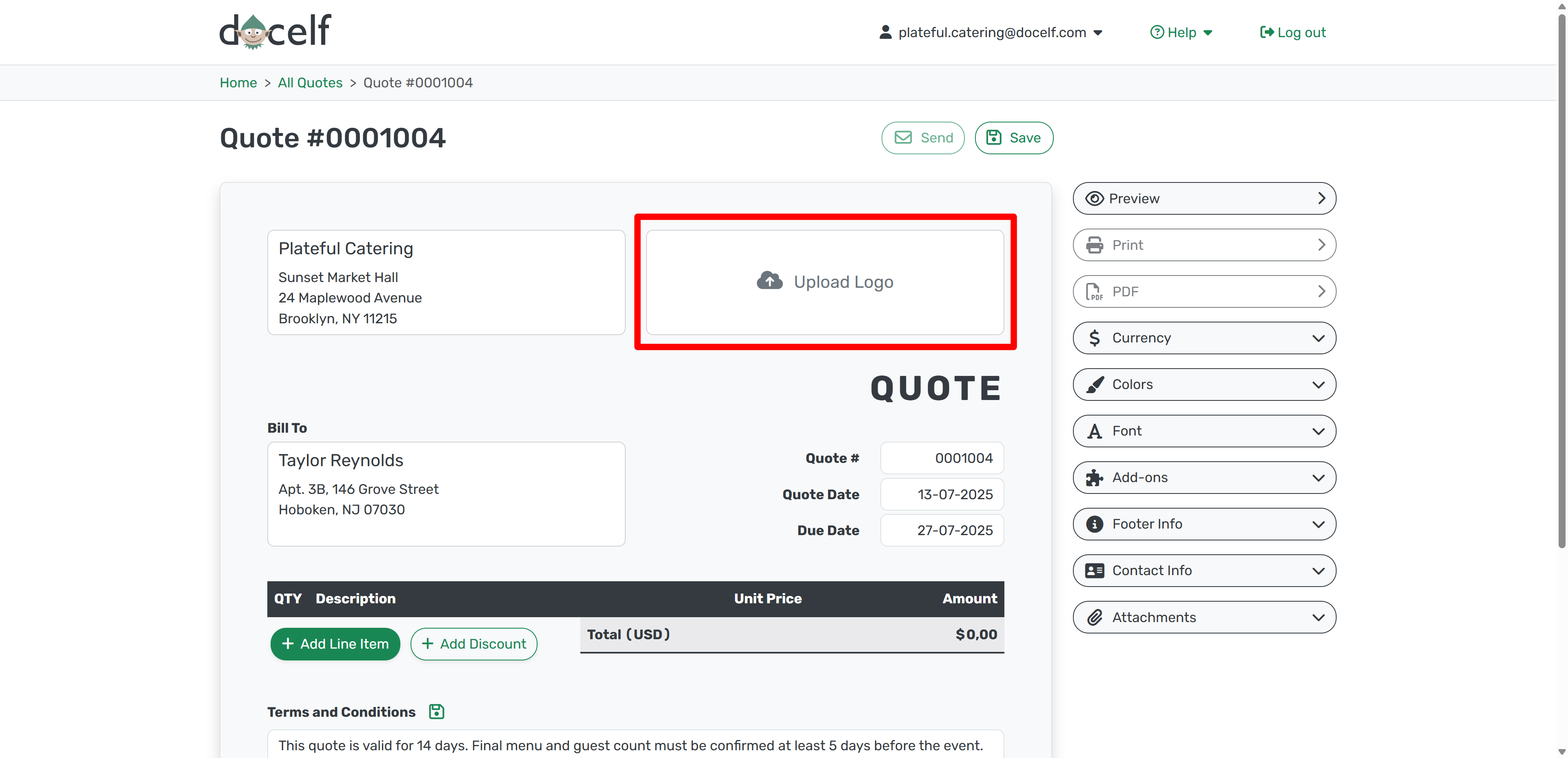Edit the Quote # field 0001004
Image resolution: width=1568 pixels, height=758 pixels.
[942, 458]
